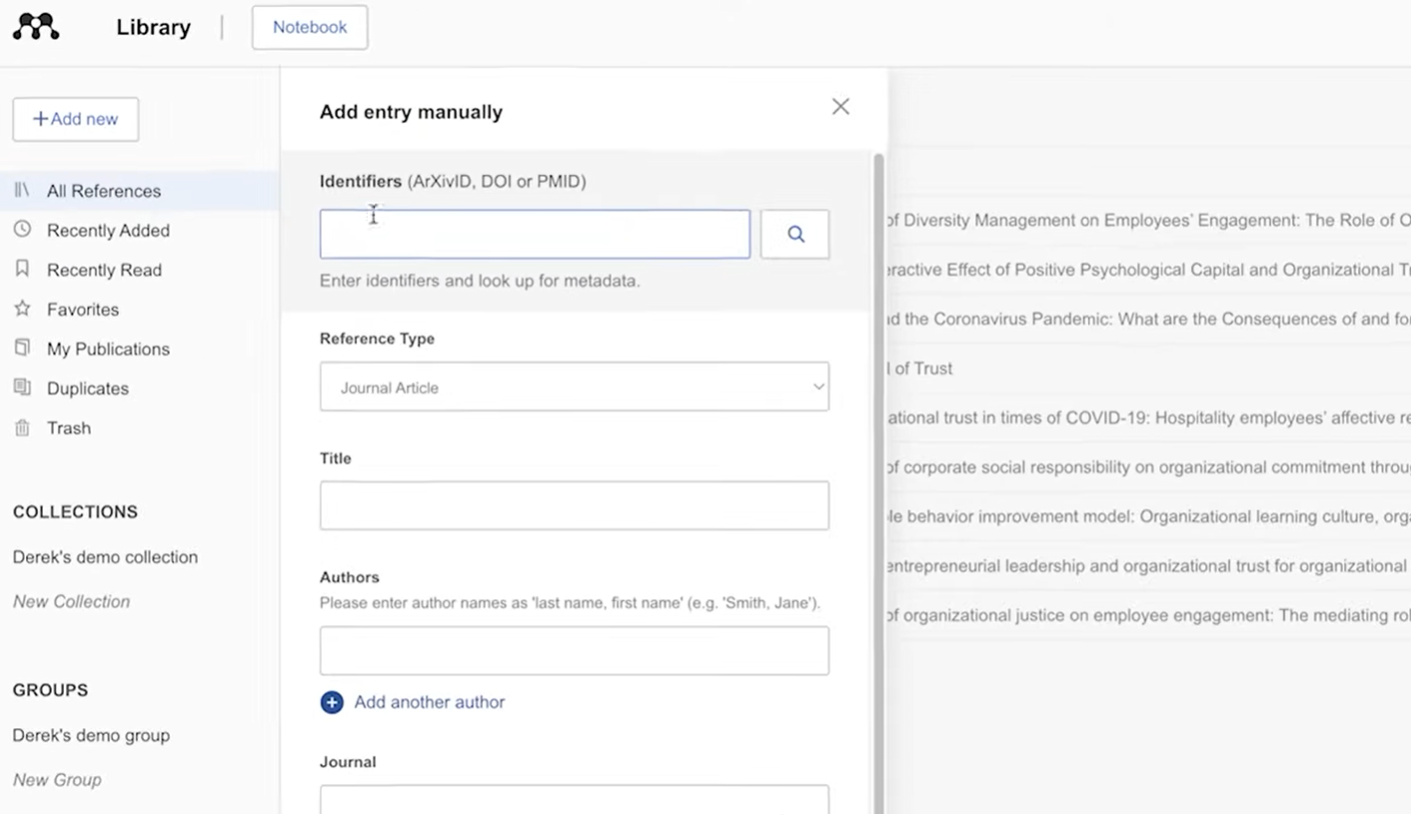Click the identifier lookup magnifier button
Viewport: 1411px width, 817px height.
pyautogui.click(x=795, y=234)
